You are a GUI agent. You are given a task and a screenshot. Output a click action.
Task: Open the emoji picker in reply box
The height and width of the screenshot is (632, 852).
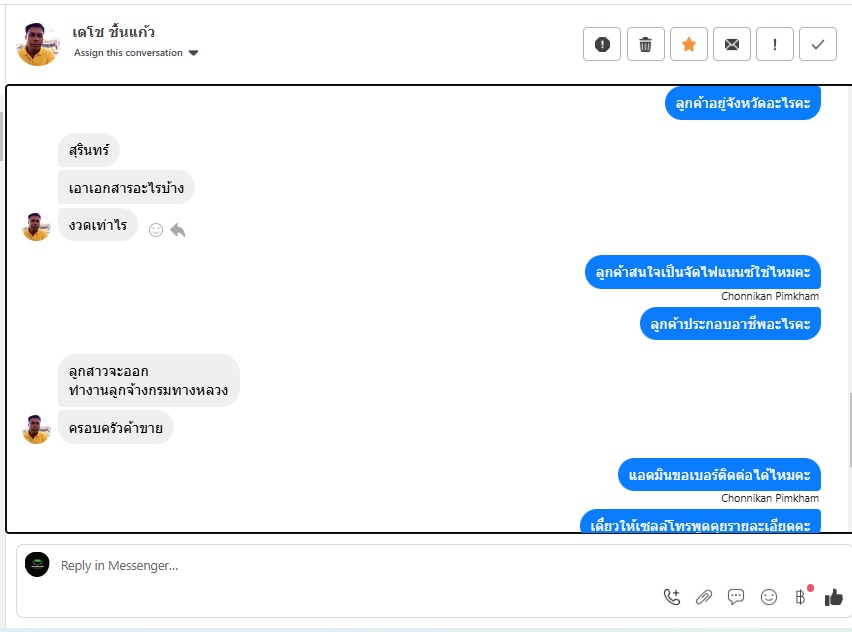pyautogui.click(x=768, y=597)
